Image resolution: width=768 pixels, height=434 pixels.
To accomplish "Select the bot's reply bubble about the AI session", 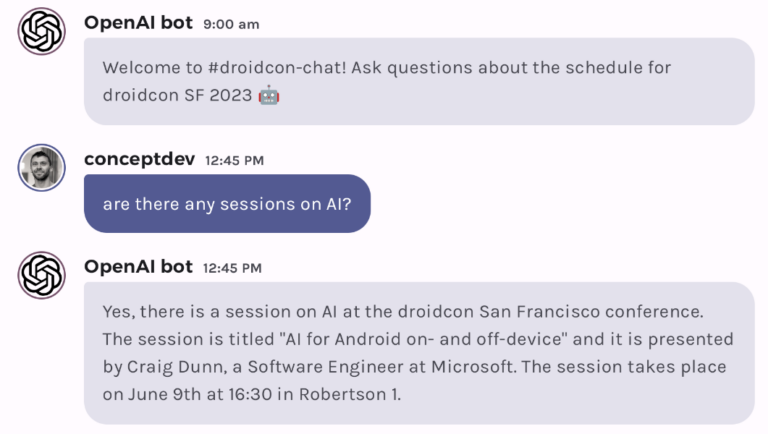I will (418, 352).
